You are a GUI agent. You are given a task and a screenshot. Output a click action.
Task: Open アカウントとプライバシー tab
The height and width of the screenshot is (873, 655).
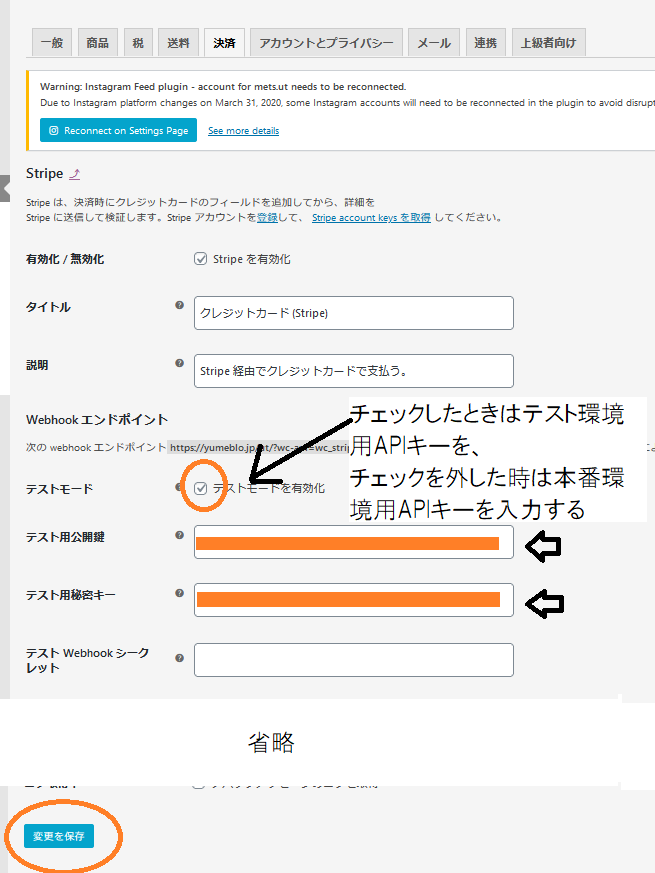(x=326, y=43)
